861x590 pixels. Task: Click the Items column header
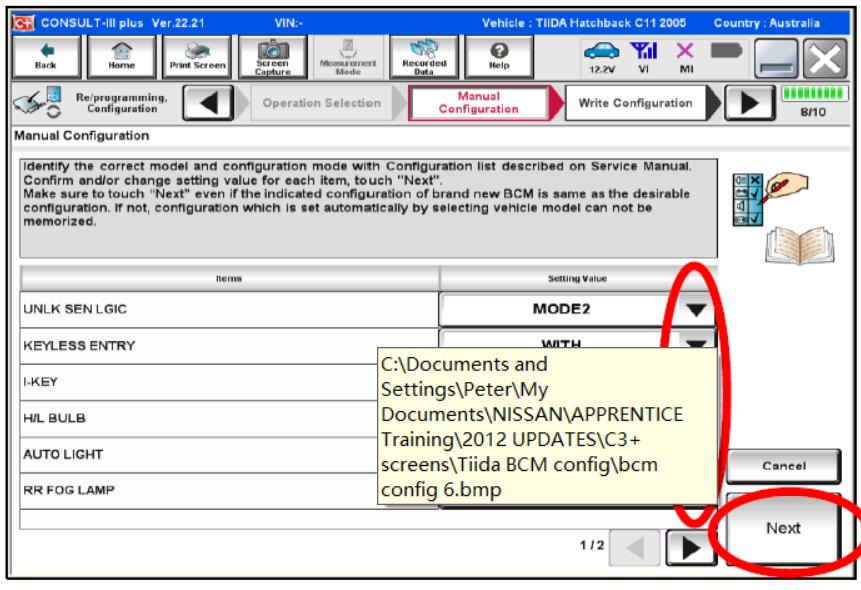pyautogui.click(x=230, y=279)
